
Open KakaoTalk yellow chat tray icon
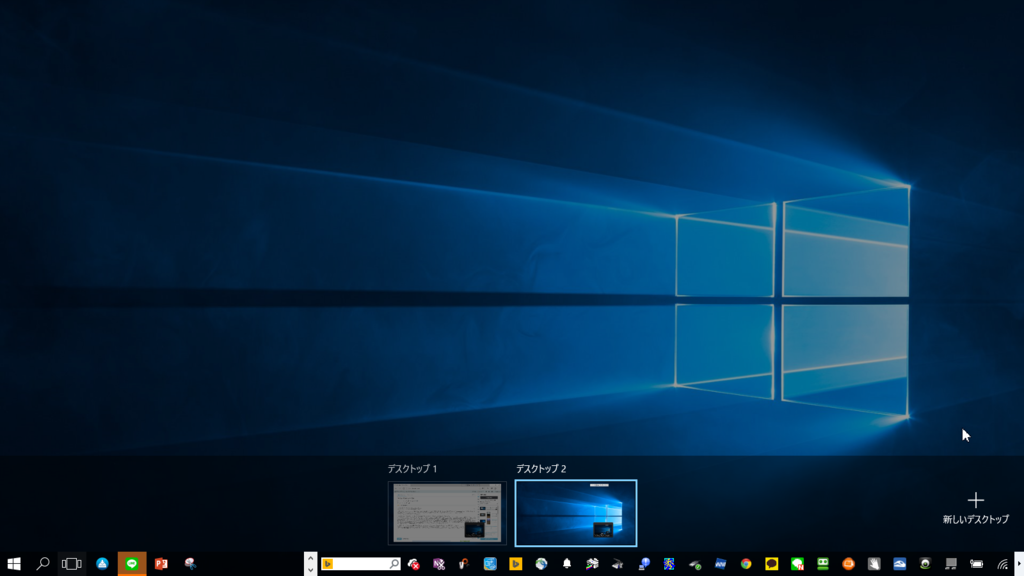click(x=771, y=564)
